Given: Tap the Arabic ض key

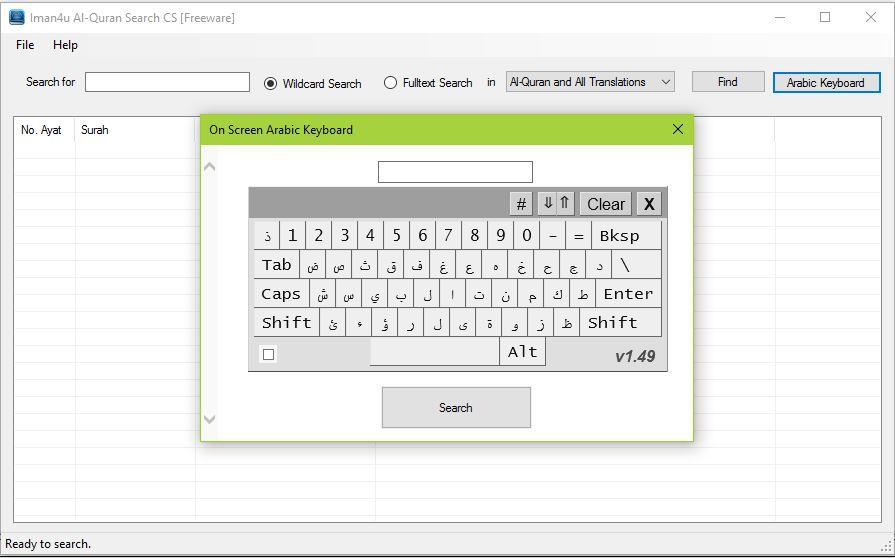Looking at the screenshot, I should click(x=312, y=265).
